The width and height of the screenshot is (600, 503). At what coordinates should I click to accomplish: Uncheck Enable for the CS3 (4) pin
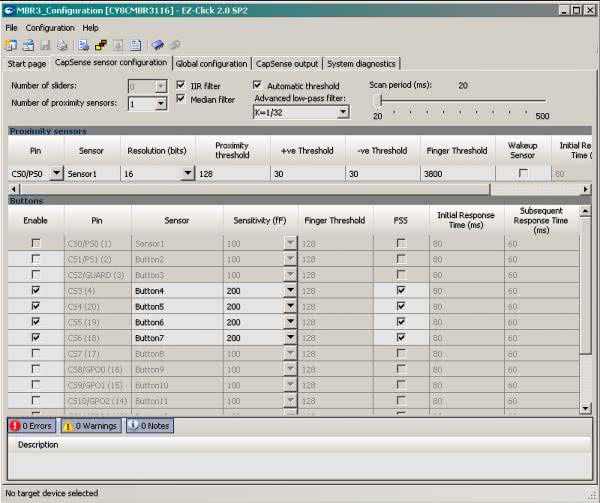click(36, 291)
